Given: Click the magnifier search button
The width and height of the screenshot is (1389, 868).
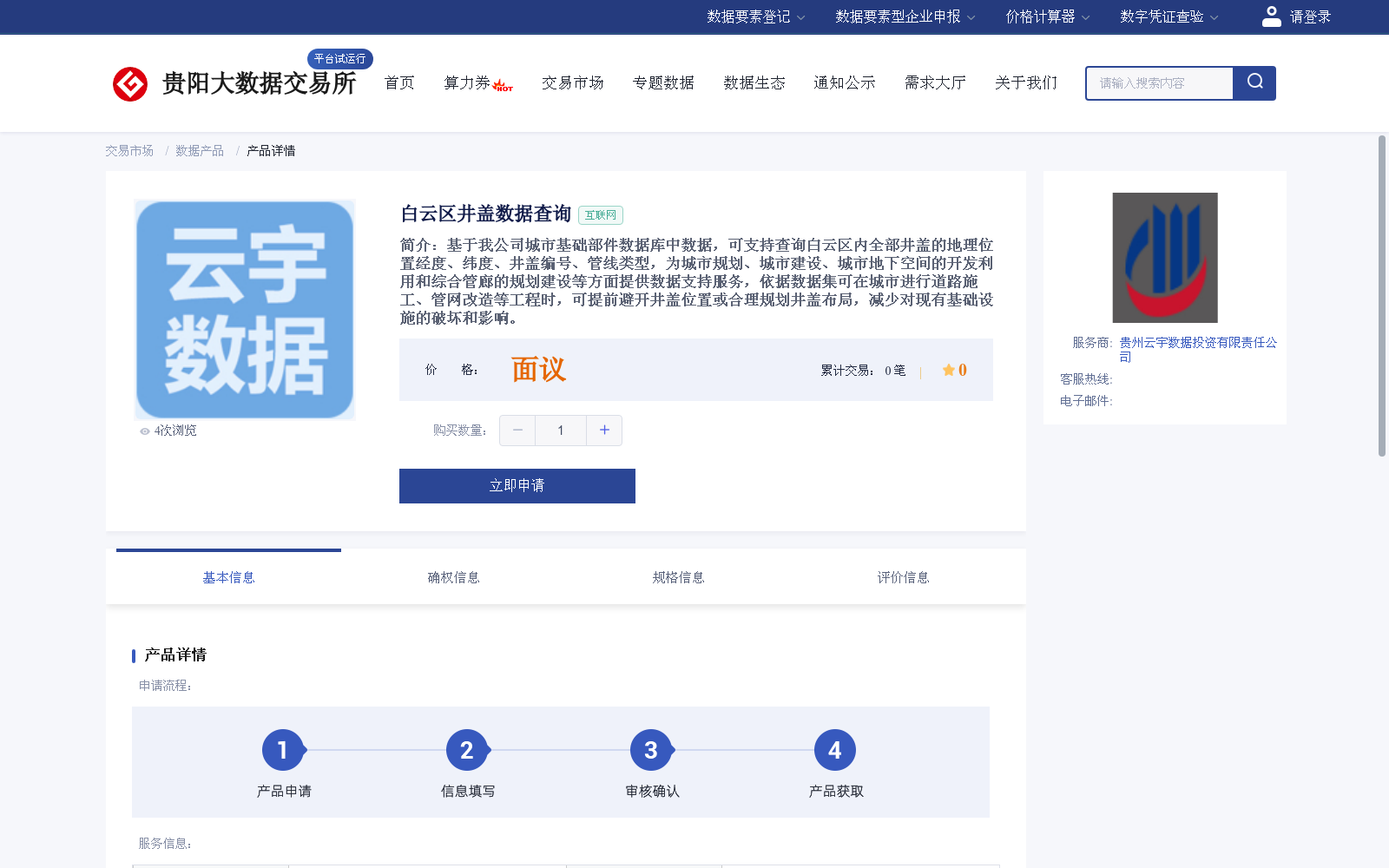Looking at the screenshot, I should (x=1254, y=82).
